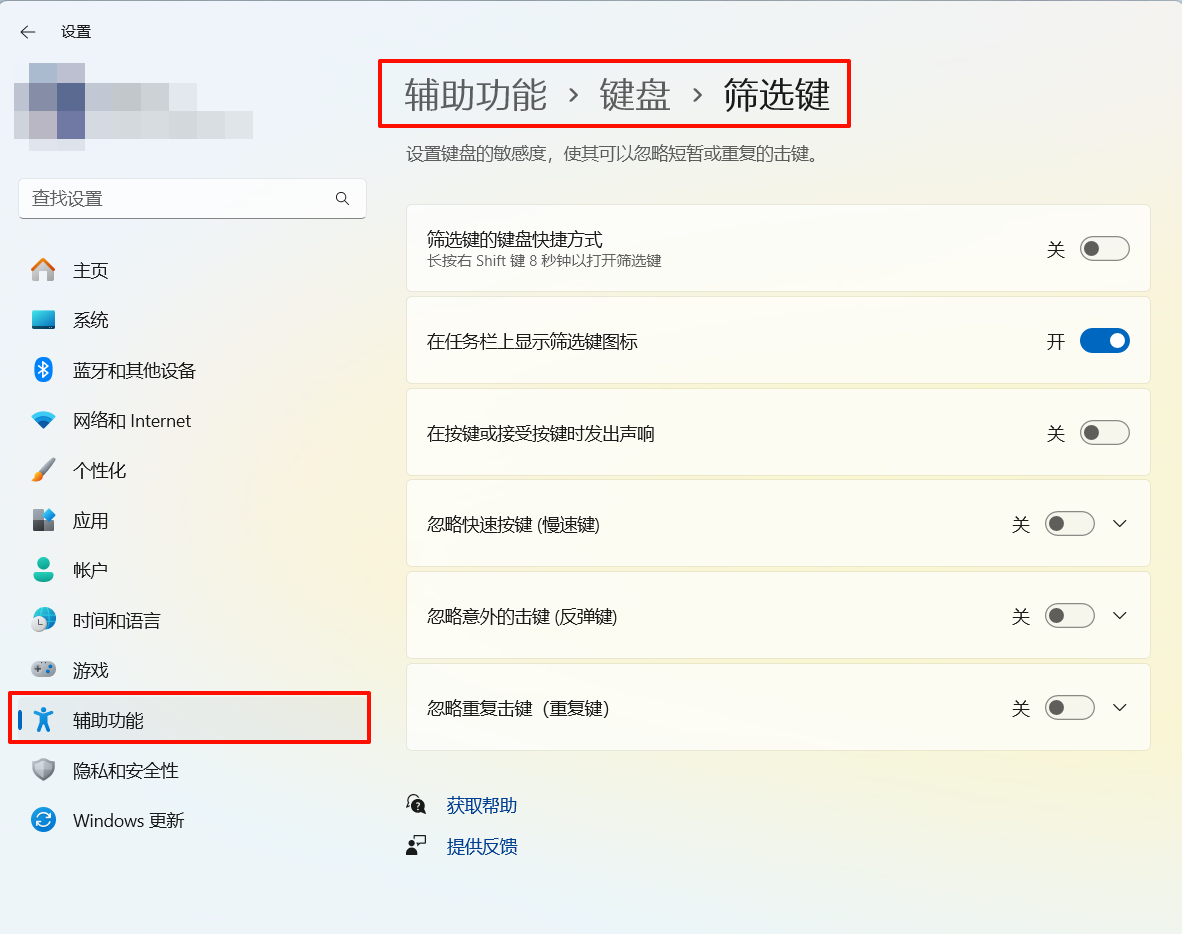Click the Bluetooth icon in sidebar
This screenshot has width=1182, height=934.
[43, 370]
